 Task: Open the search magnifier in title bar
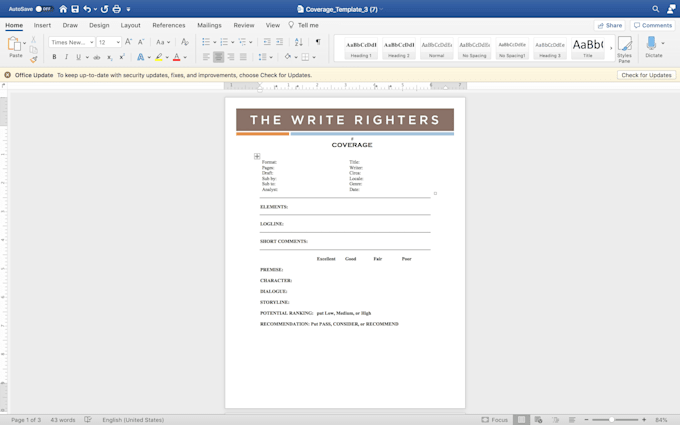pyautogui.click(x=656, y=9)
